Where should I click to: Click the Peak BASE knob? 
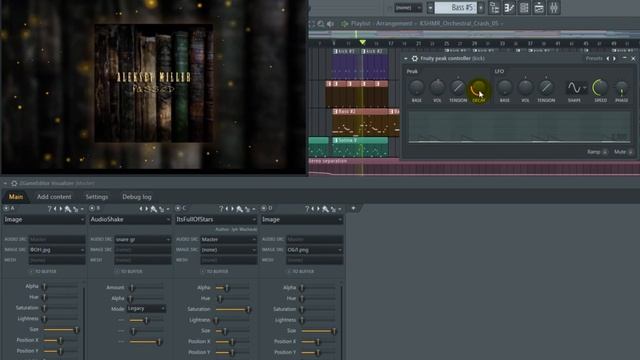click(416, 87)
